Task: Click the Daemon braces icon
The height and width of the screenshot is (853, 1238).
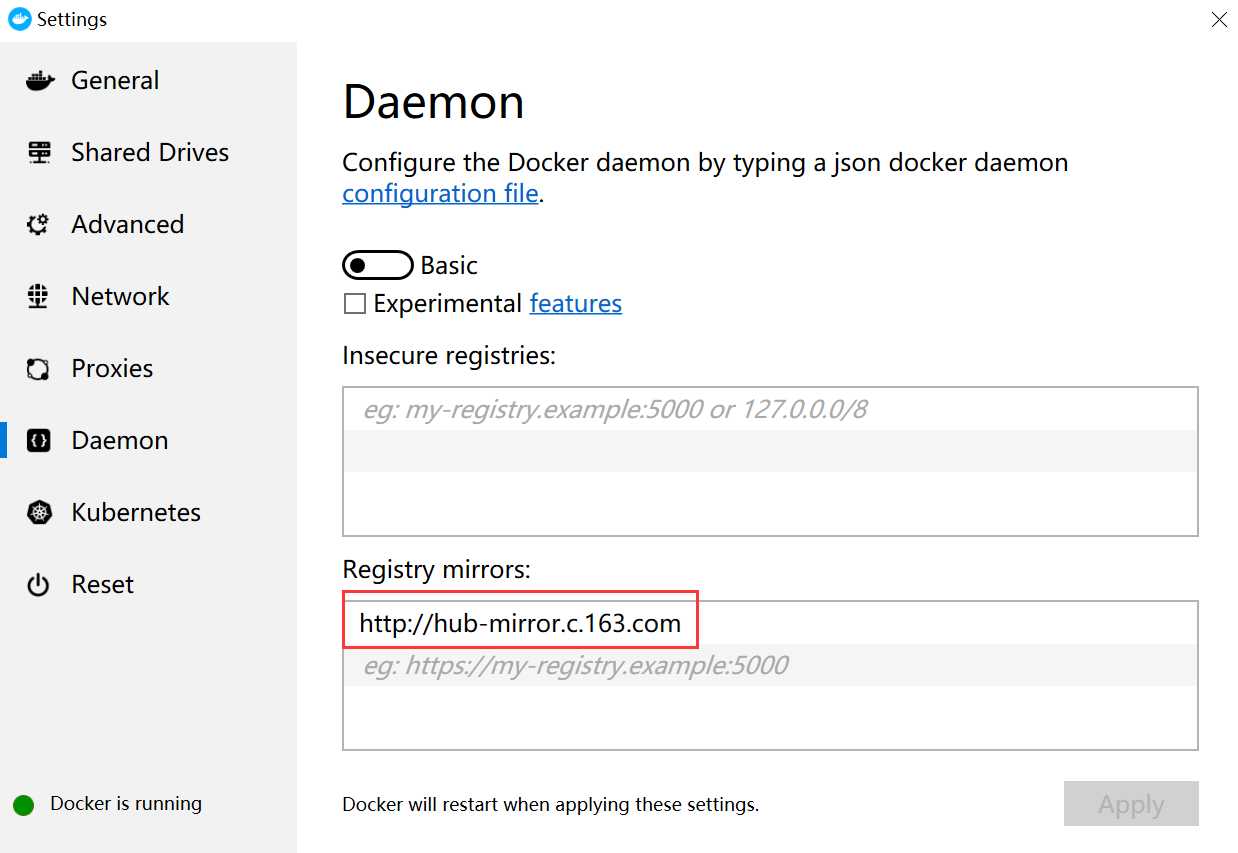Action: (x=38, y=441)
